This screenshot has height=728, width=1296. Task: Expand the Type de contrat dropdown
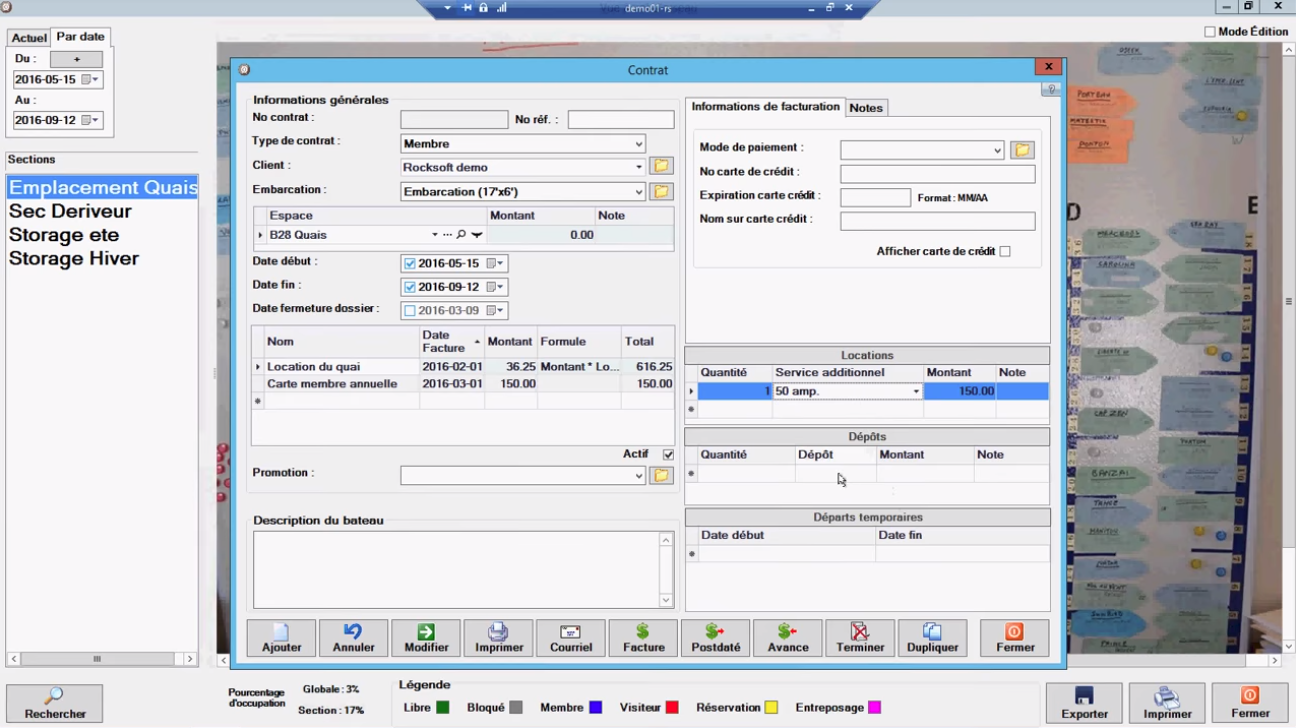[638, 144]
